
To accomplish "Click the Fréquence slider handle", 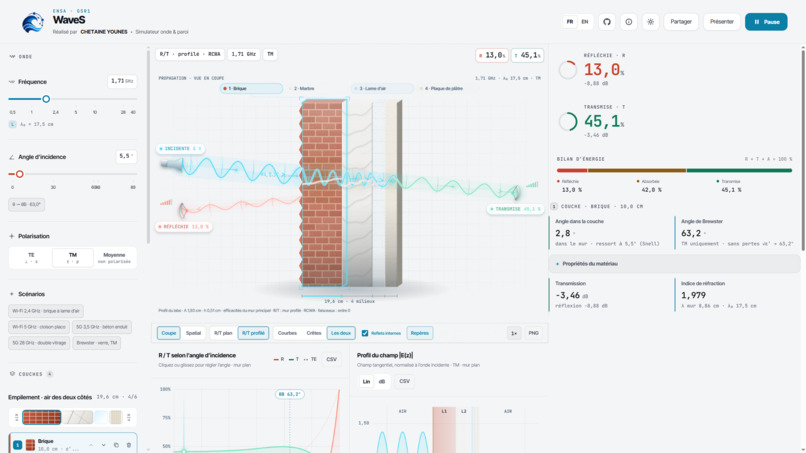I will 46,99.
